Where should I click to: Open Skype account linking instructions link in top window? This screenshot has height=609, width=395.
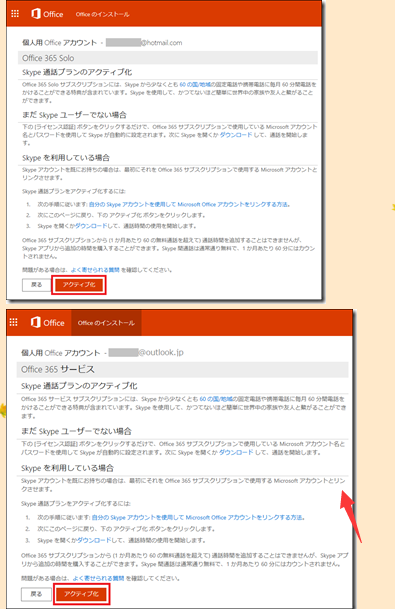(189, 204)
